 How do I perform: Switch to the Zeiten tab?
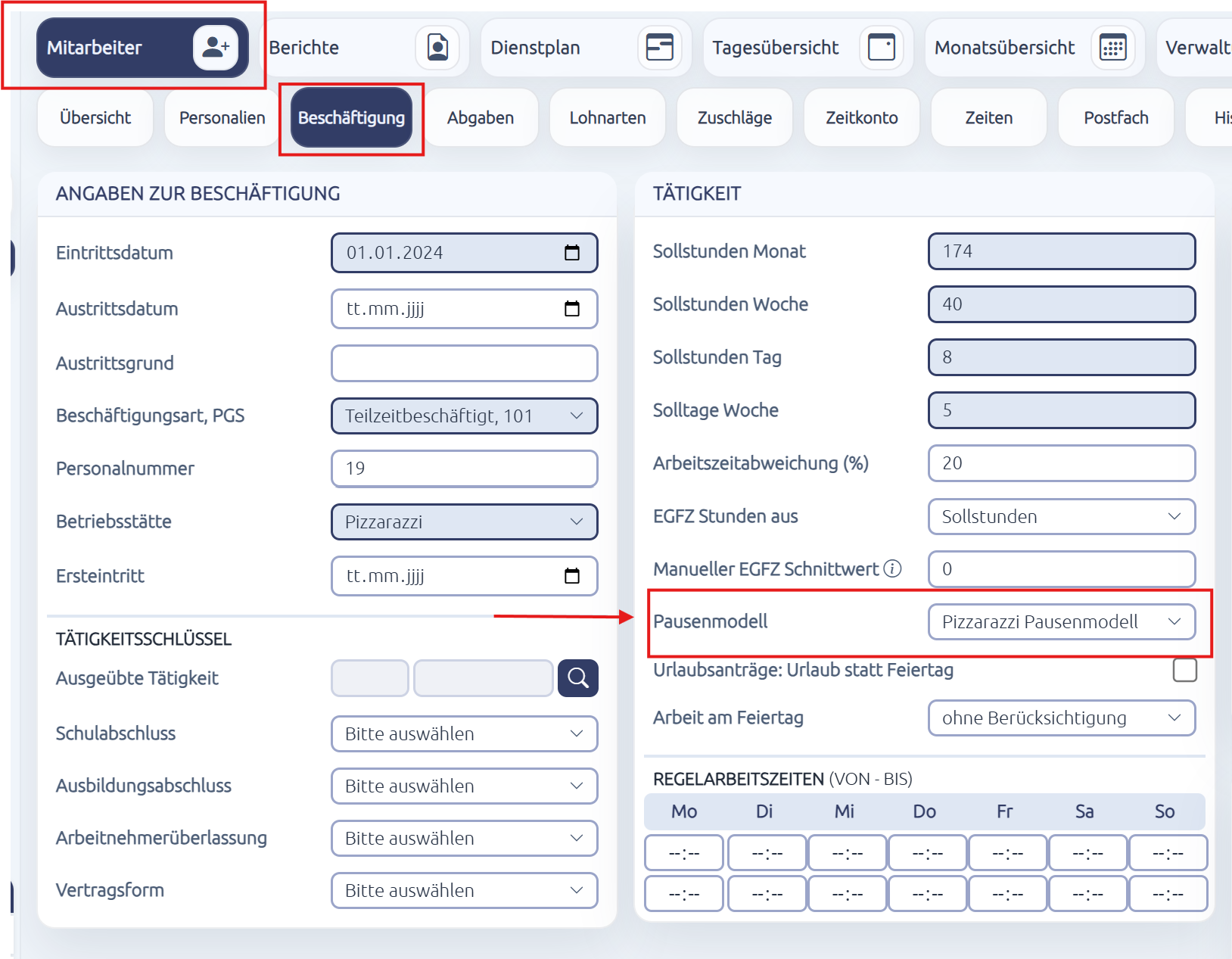[x=989, y=117]
